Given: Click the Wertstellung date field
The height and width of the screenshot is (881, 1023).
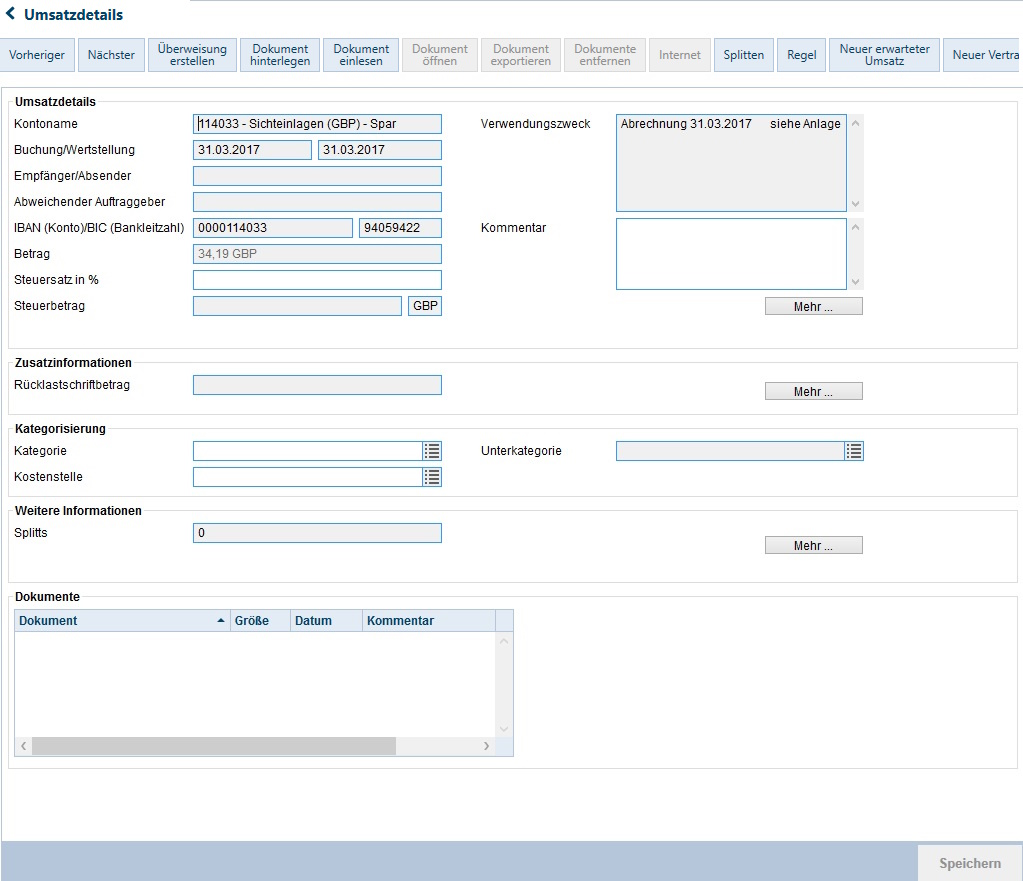Looking at the screenshot, I should point(380,150).
